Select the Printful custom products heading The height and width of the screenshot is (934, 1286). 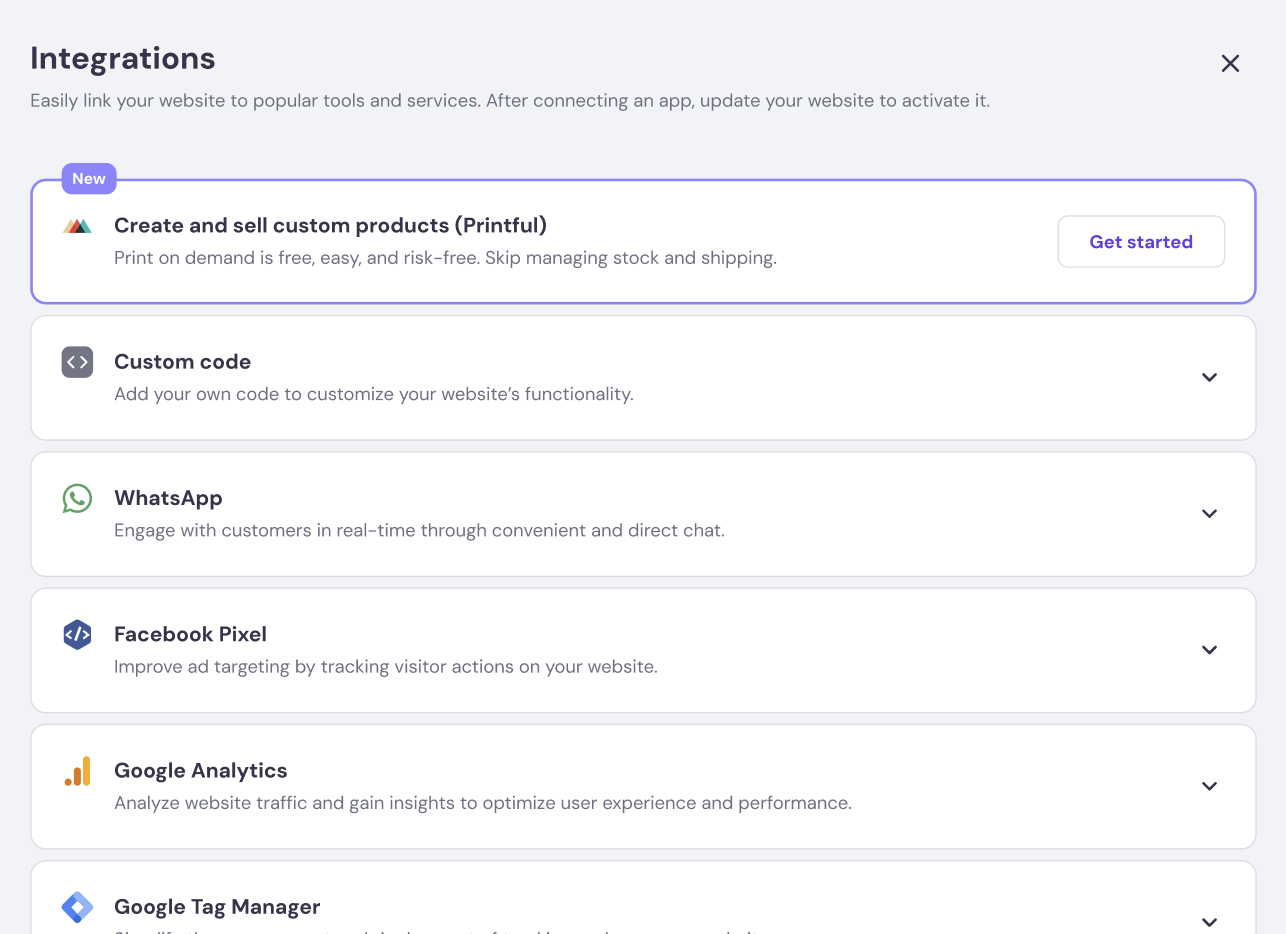point(330,226)
